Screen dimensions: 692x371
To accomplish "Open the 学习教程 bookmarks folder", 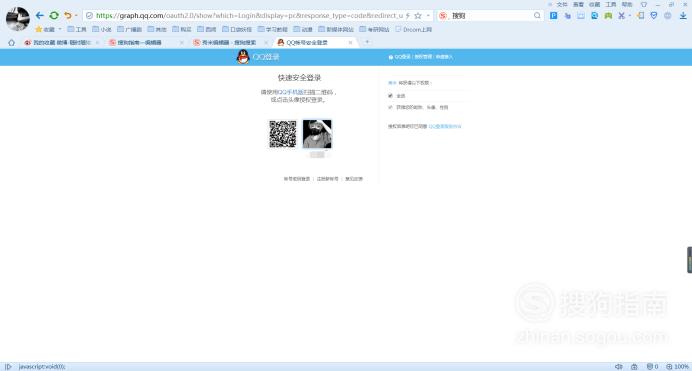I will tap(272, 30).
